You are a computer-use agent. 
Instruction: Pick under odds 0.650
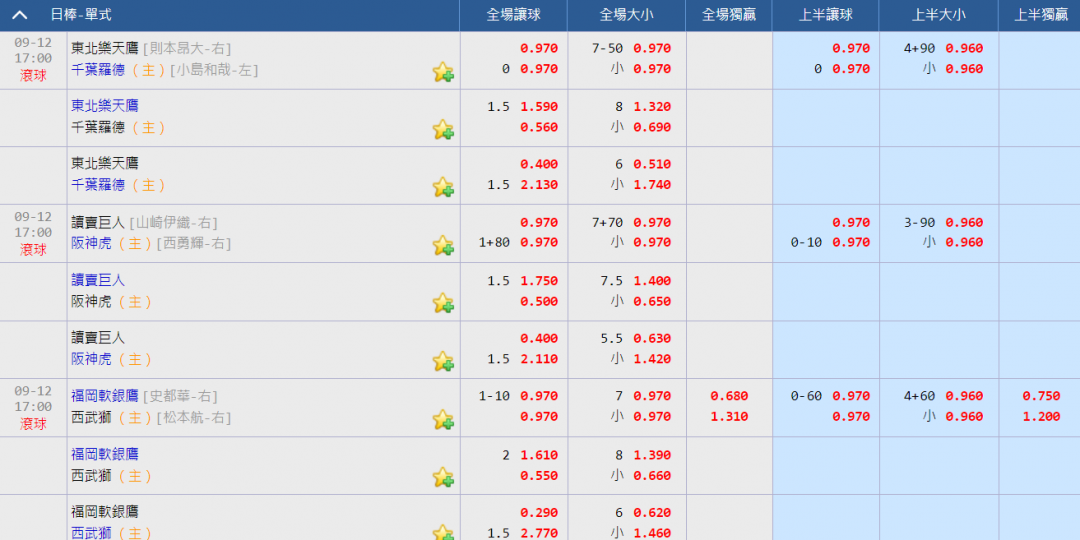point(652,302)
